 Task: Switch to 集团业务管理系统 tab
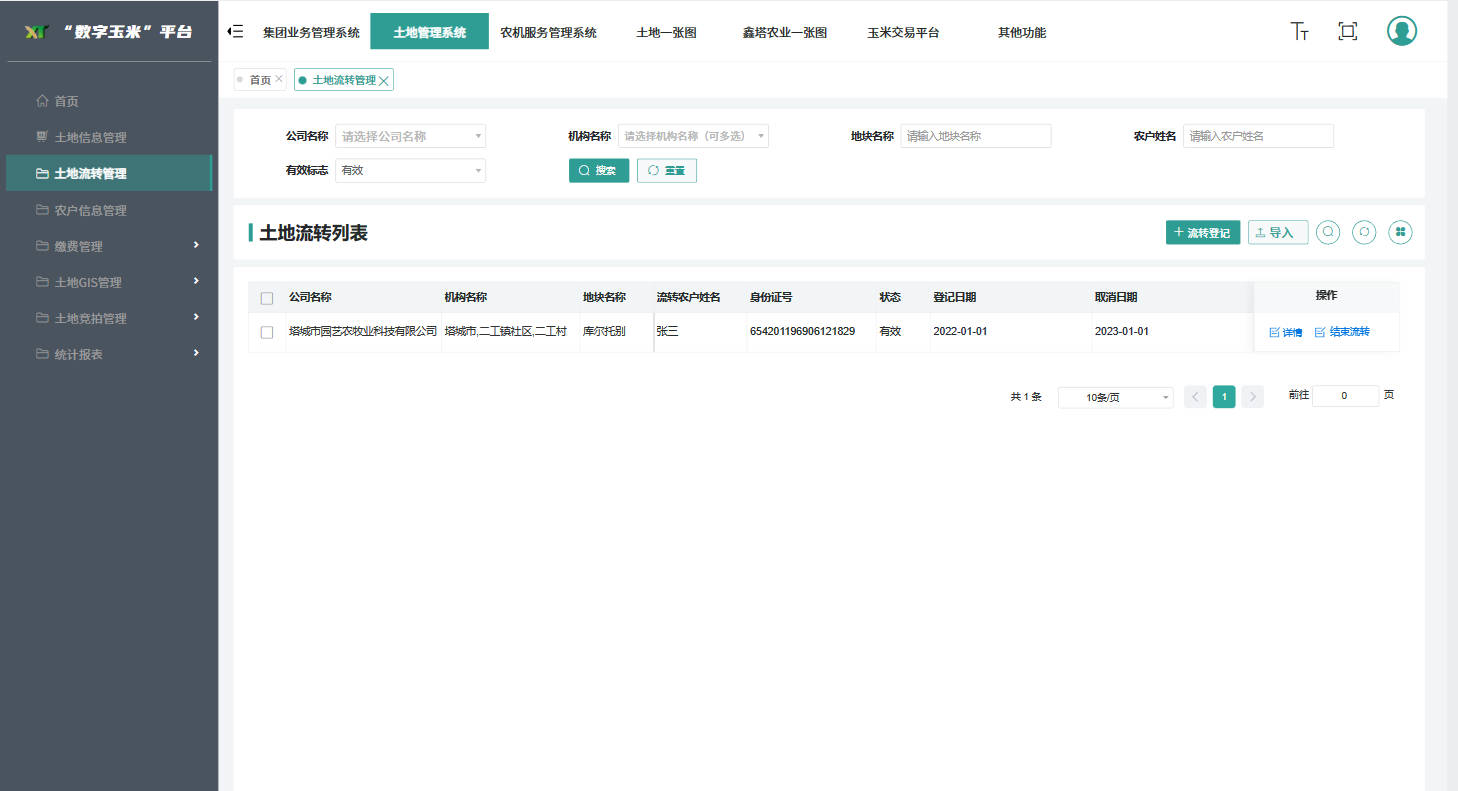tap(311, 32)
